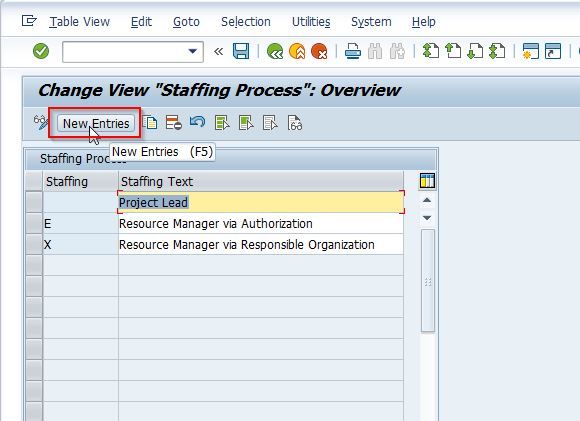Image resolution: width=580 pixels, height=421 pixels.
Task: Click the Staffing cell containing E
Action: 80,223
